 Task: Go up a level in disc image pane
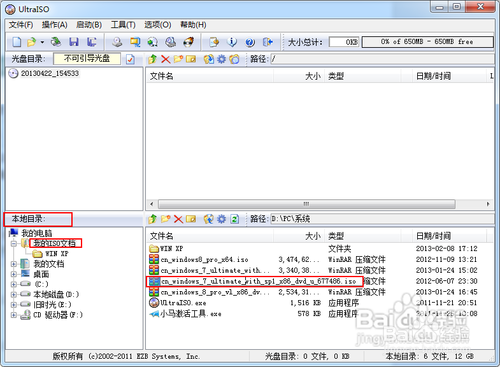pos(152,59)
